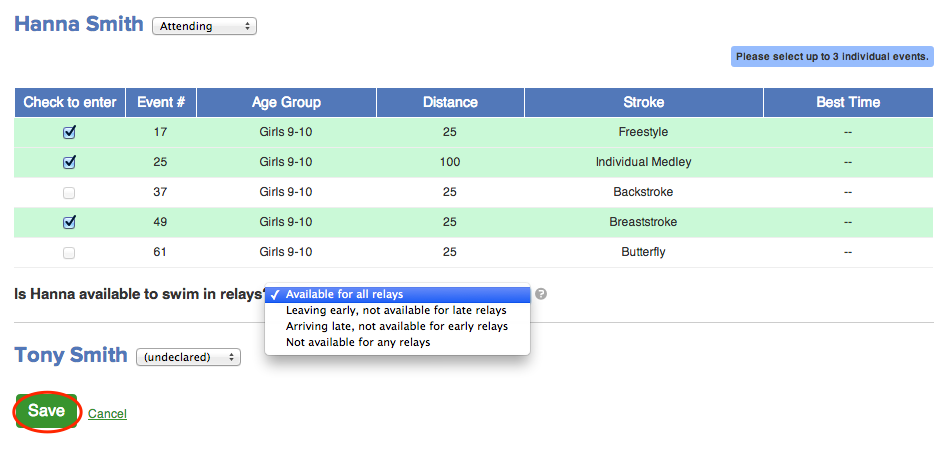Click the Event # column header

pos(160,102)
